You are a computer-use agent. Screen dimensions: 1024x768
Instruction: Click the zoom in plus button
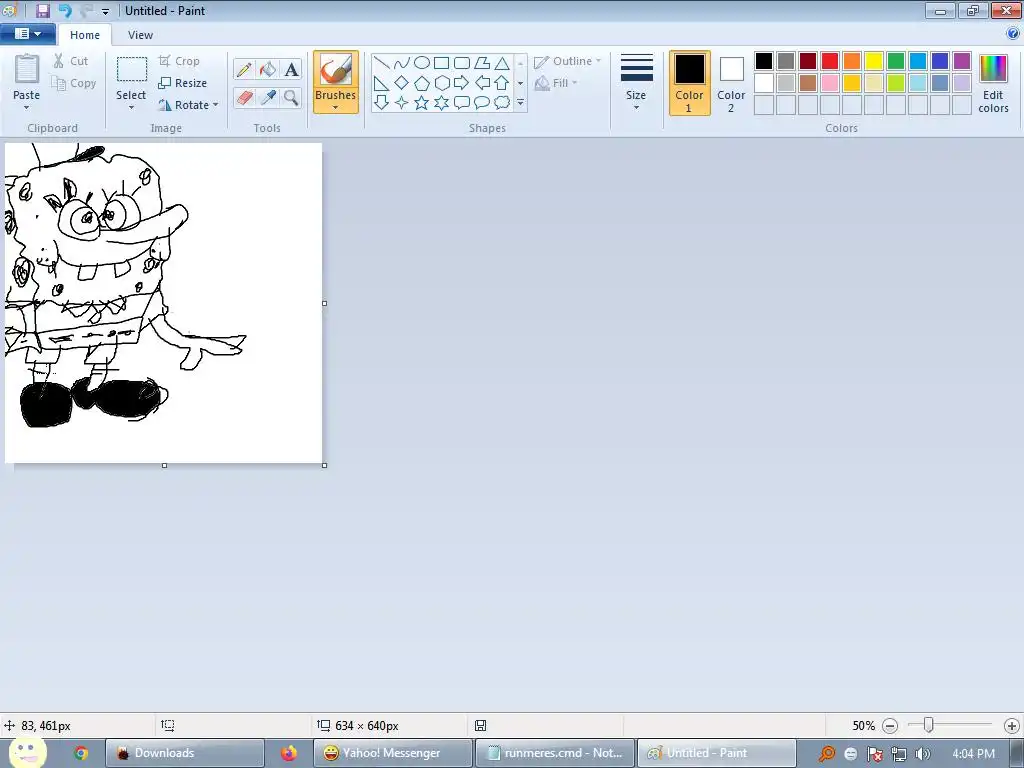coord(1012,726)
